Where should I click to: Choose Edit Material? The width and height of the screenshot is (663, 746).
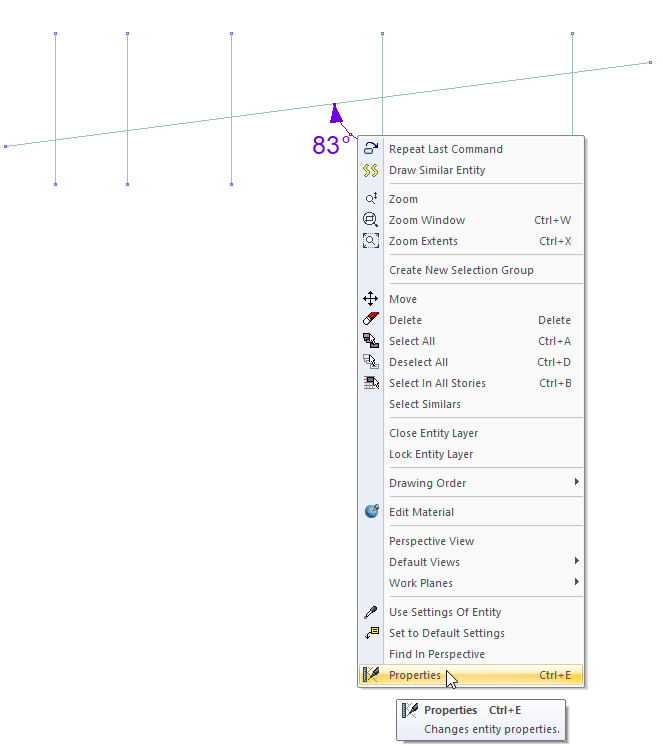pyautogui.click(x=471, y=512)
